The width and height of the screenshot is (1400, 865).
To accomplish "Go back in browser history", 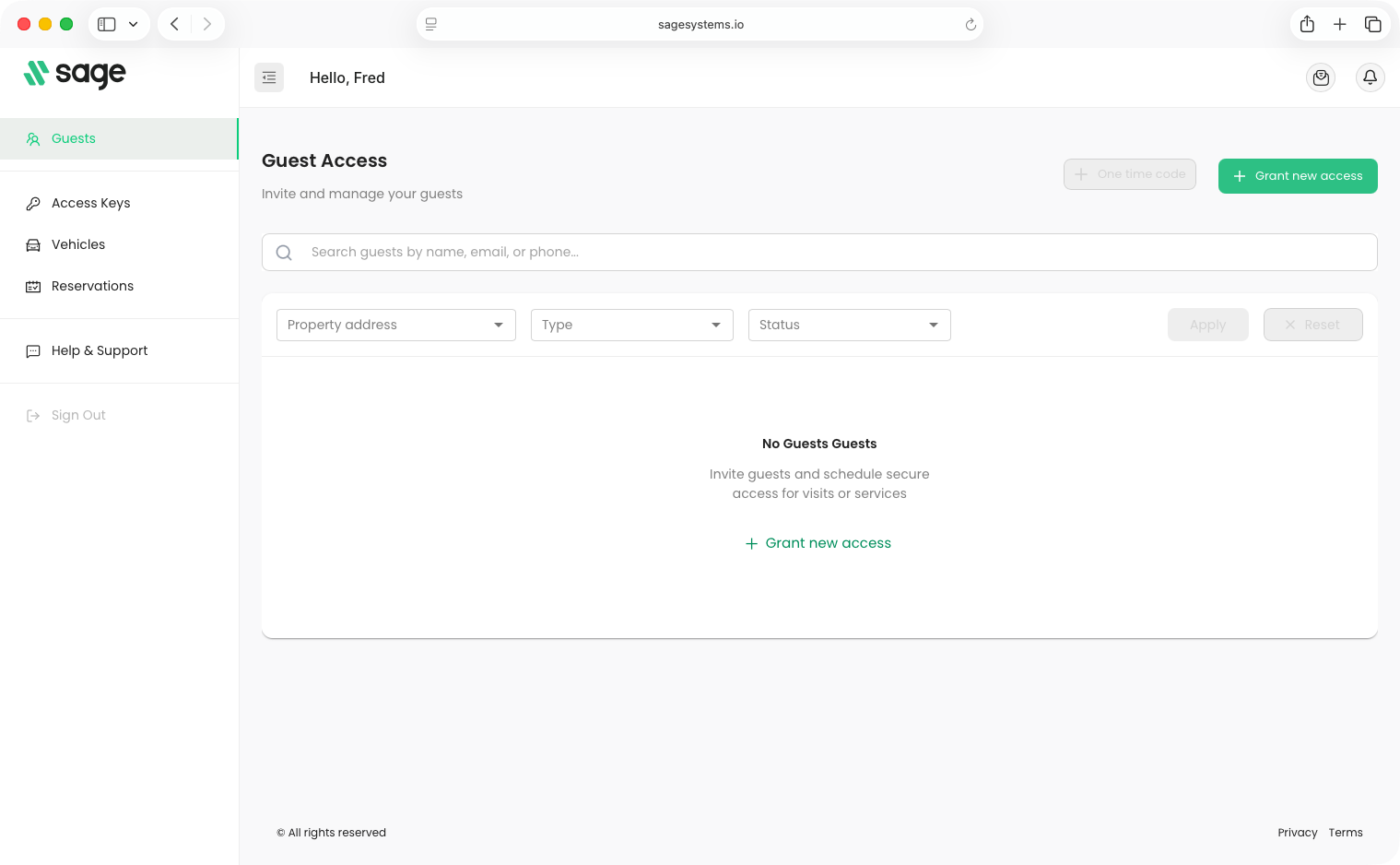I will point(174,24).
